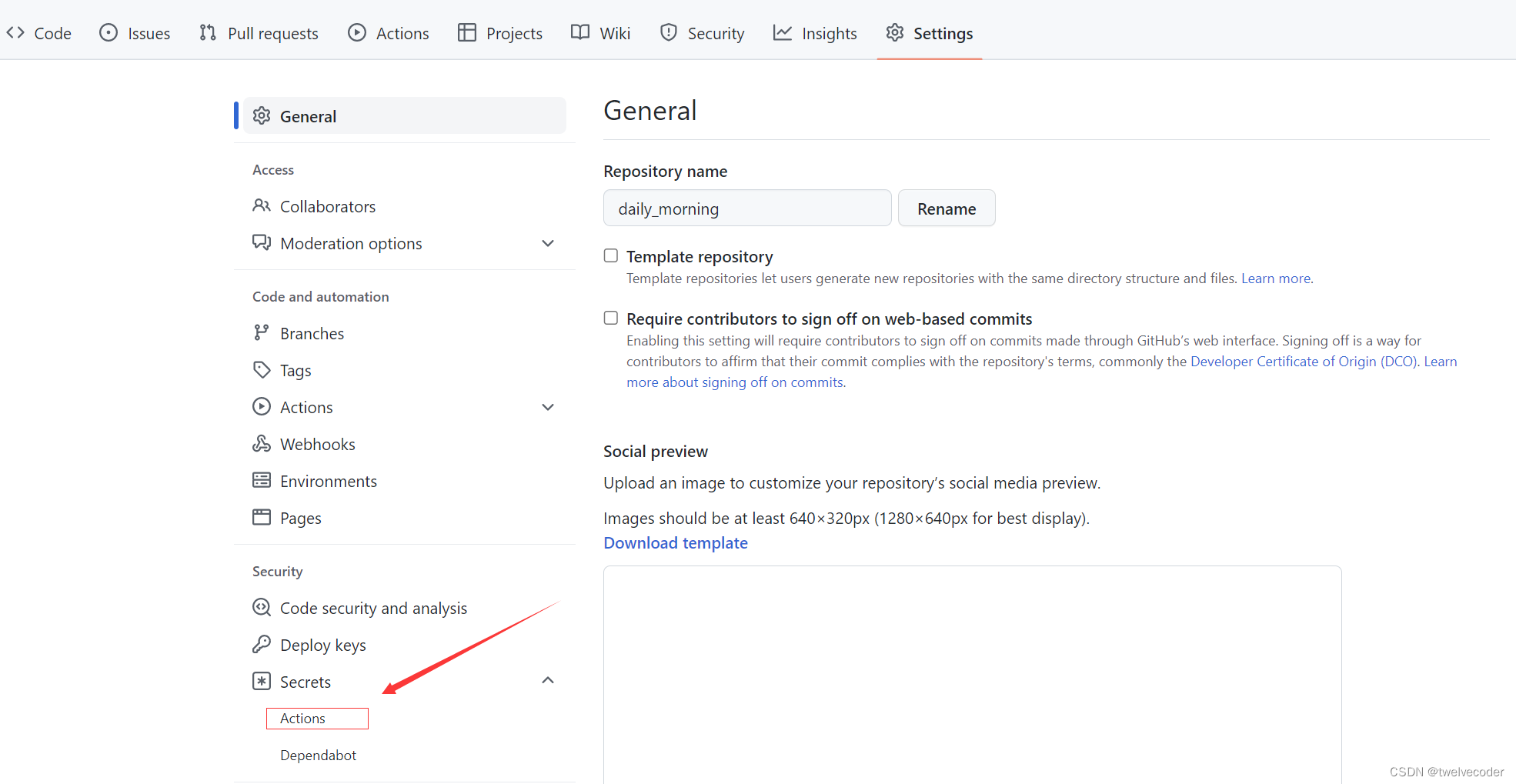Open more about signing off on commits link
This screenshot has width=1516, height=784.
[735, 382]
